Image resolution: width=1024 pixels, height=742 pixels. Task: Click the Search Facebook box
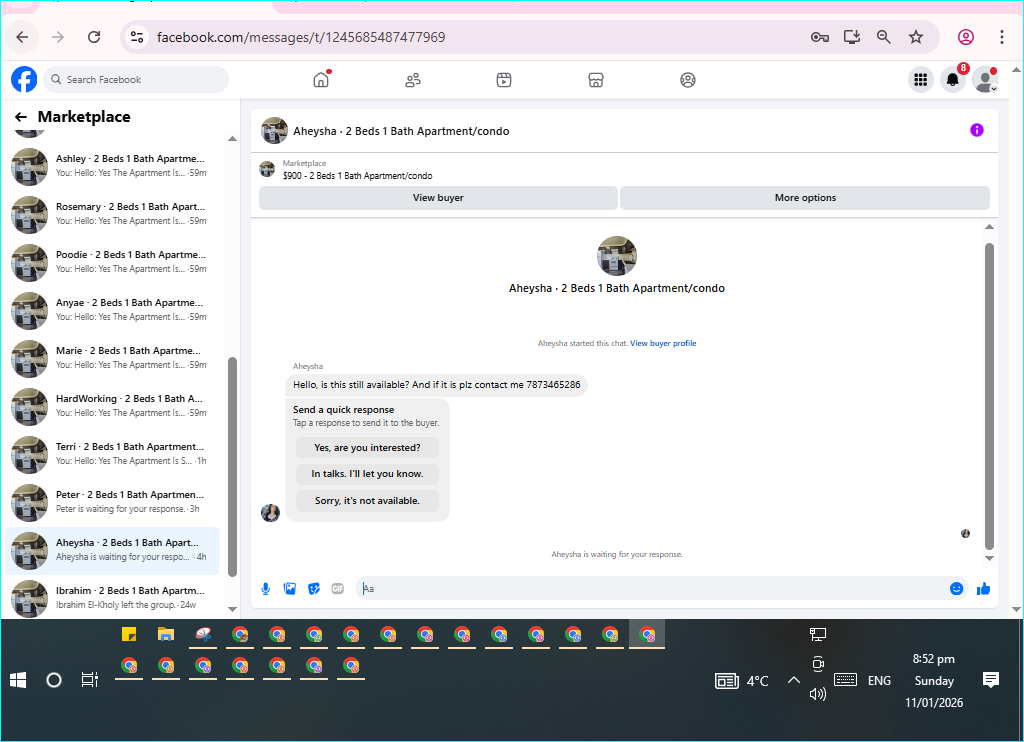[x=136, y=80]
